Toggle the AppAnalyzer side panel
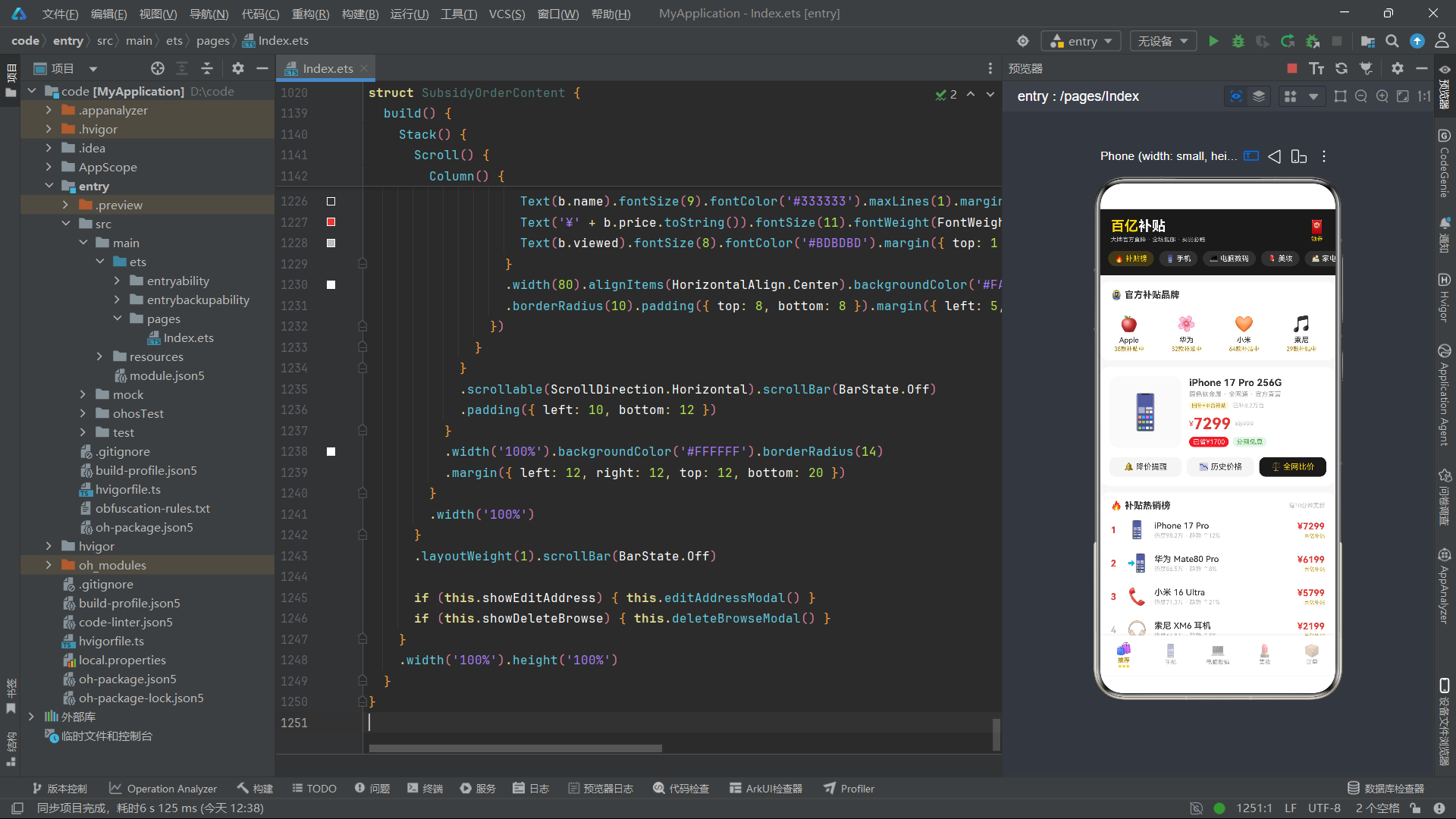 coord(1445,585)
